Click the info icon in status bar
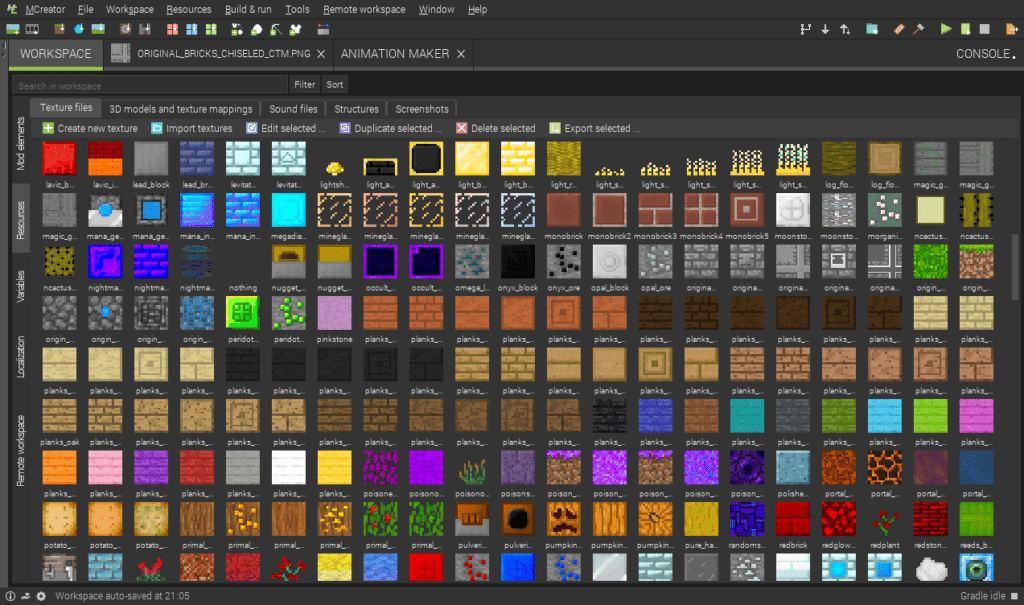The width and height of the screenshot is (1024, 605). [x=10, y=596]
